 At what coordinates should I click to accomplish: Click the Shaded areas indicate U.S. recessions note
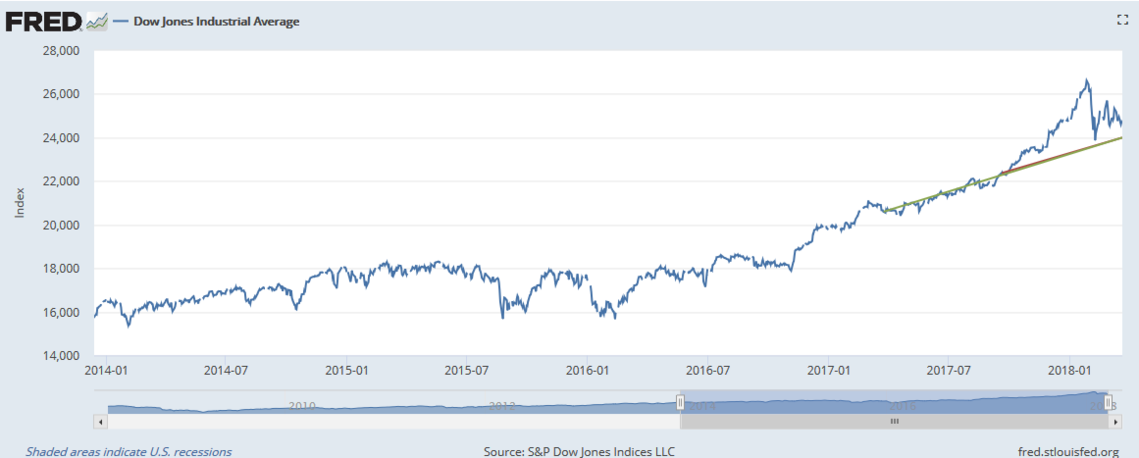[129, 451]
